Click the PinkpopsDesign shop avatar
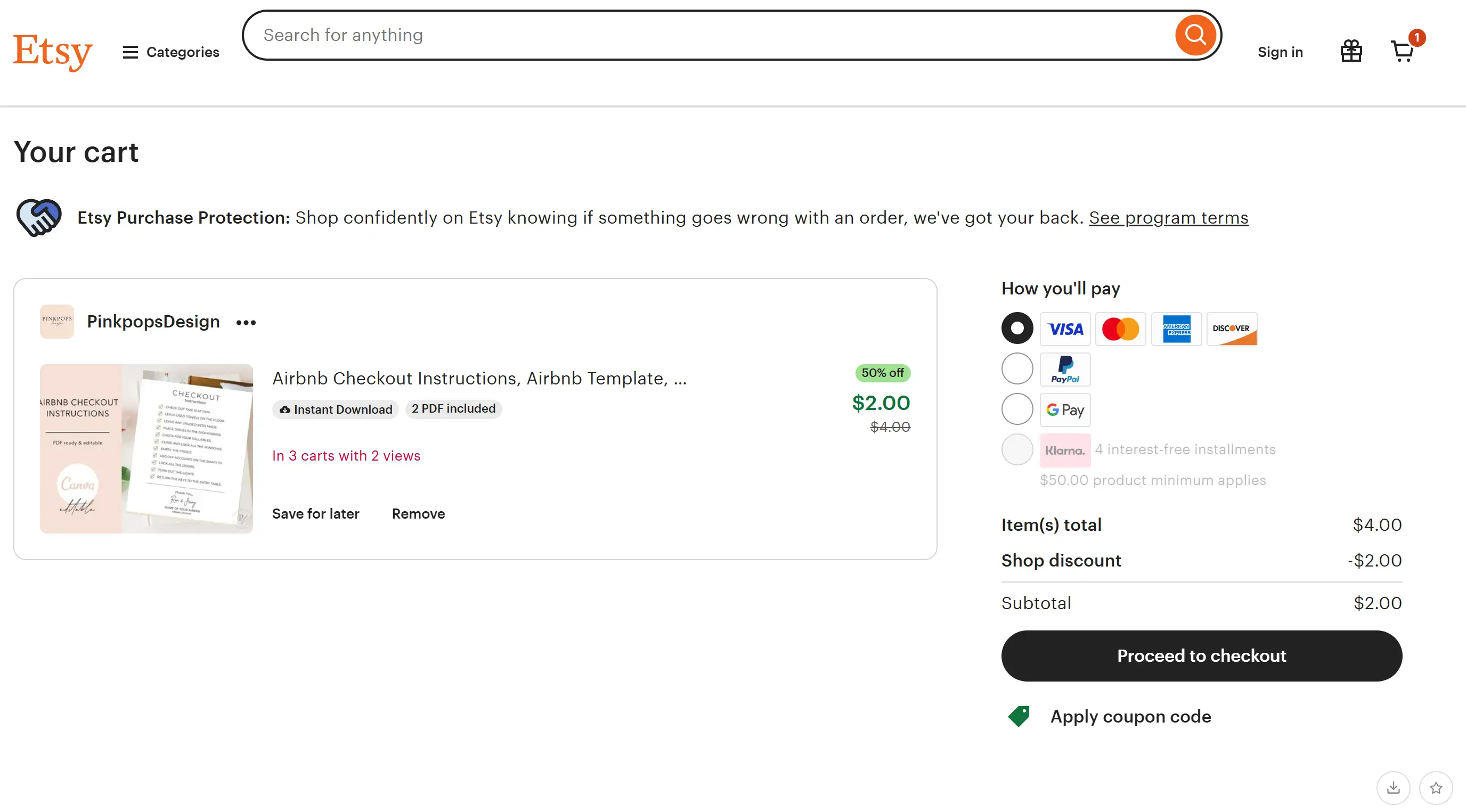 coord(57,322)
